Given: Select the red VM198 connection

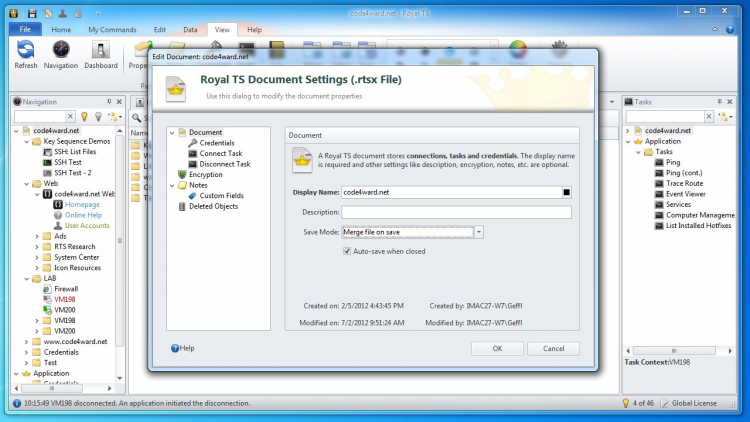Looking at the screenshot, I should coord(65,299).
